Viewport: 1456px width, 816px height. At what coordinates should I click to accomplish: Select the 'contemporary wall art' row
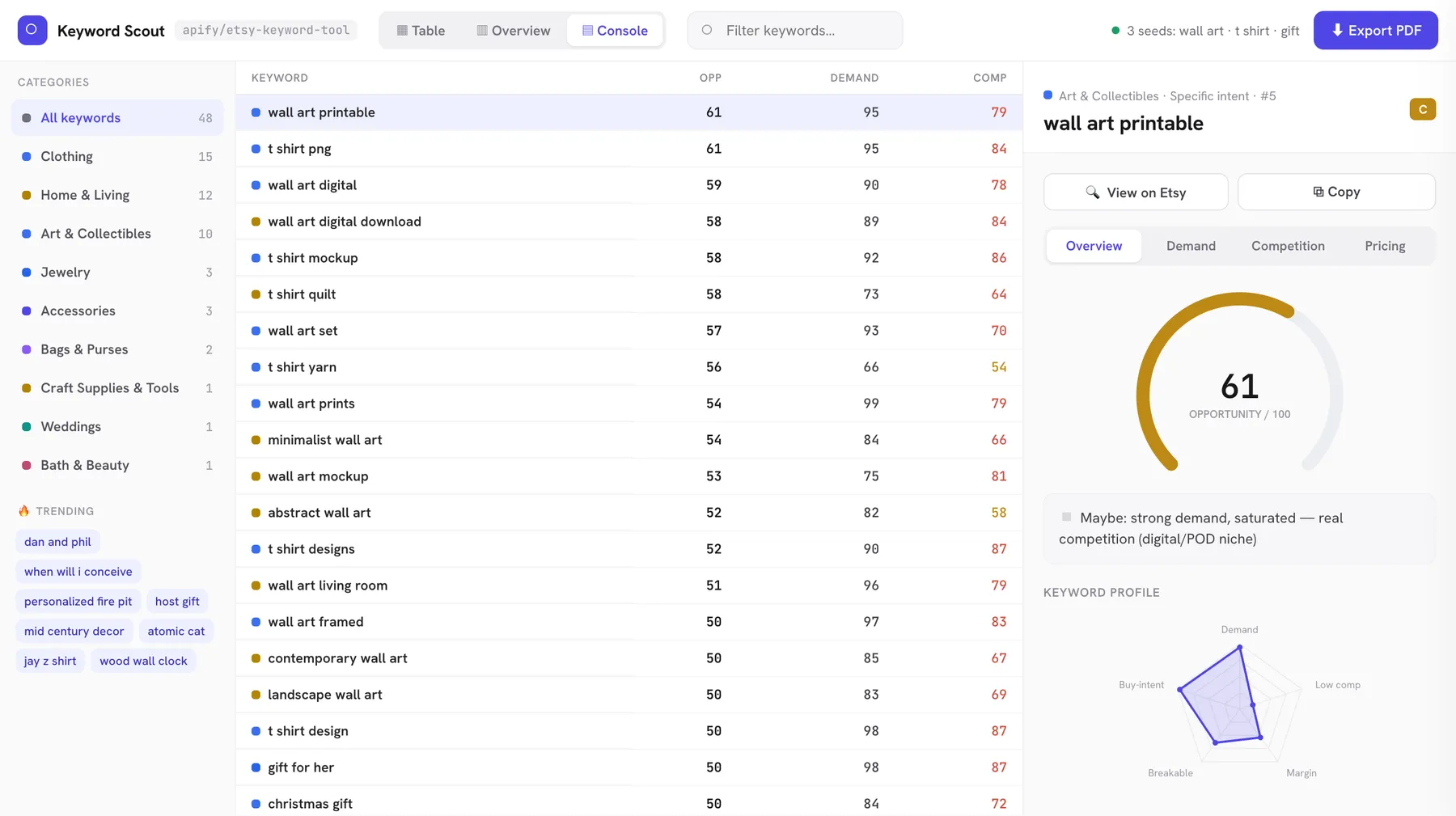[629, 658]
